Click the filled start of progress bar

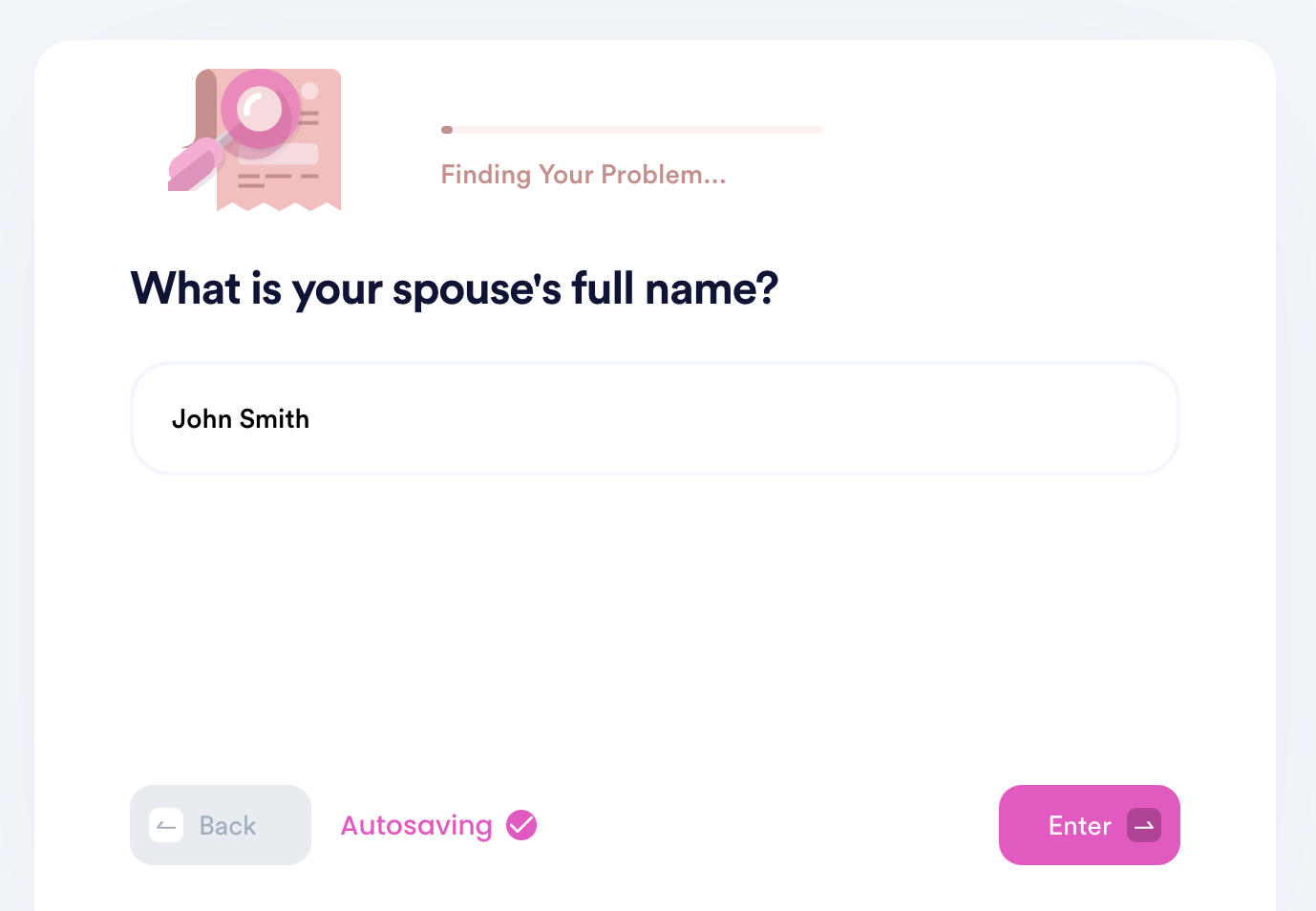447,130
